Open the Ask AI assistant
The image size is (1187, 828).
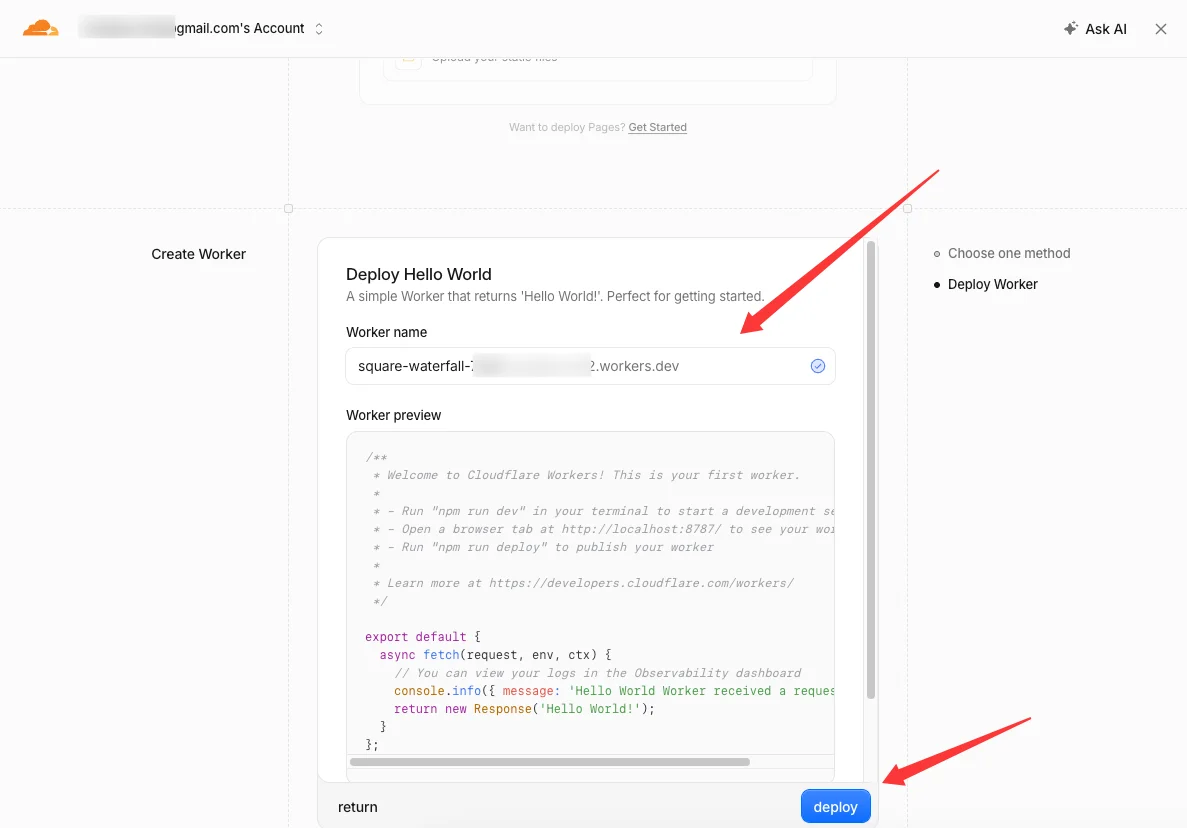(1095, 29)
